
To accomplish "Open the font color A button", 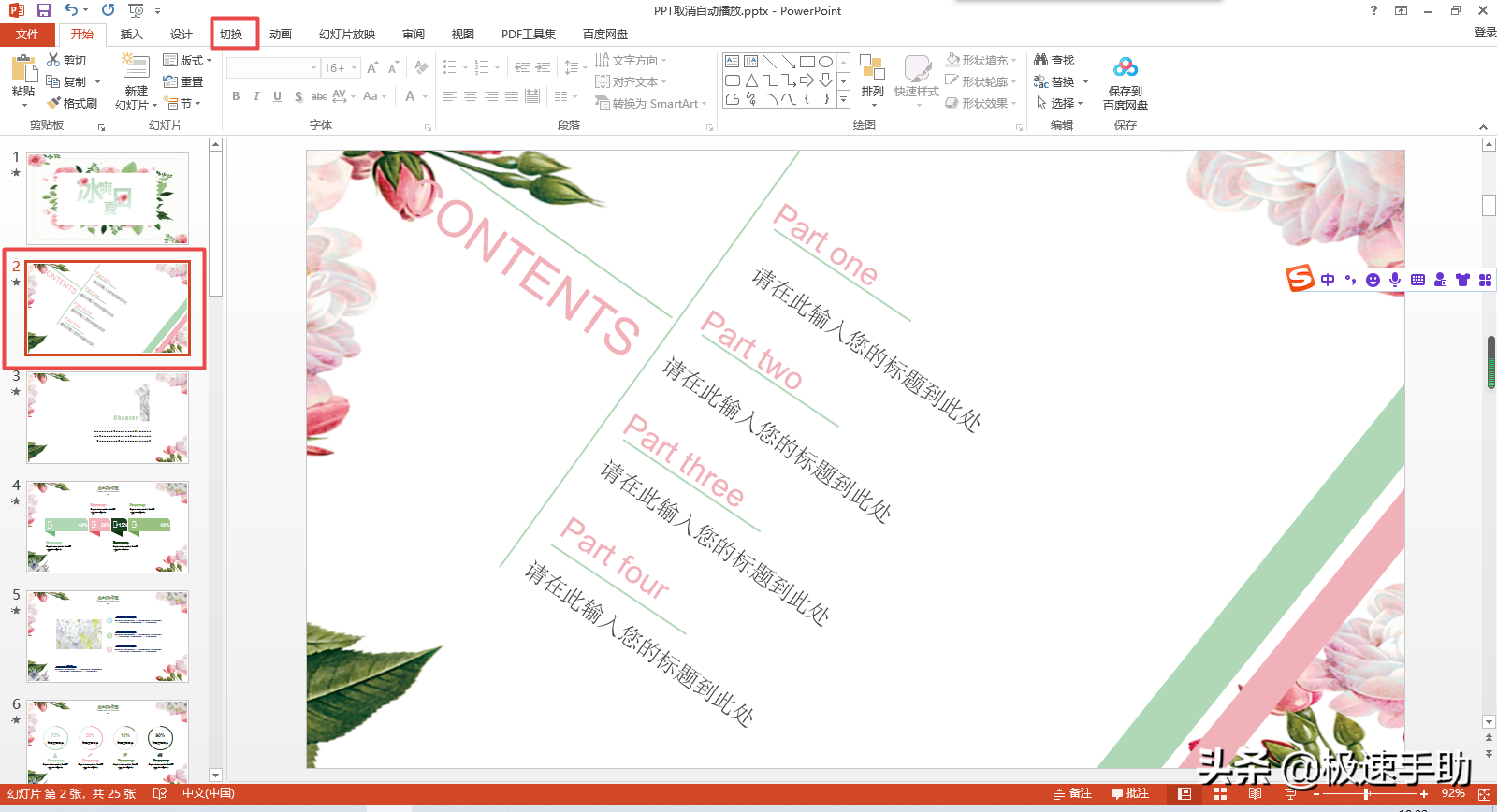I will tap(410, 96).
